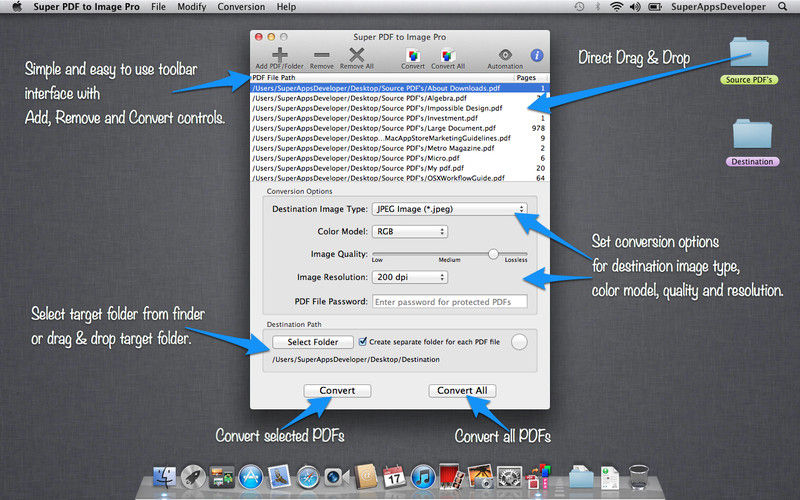The width and height of the screenshot is (800, 500).
Task: Select the MacAppStoreMarketingGuidelines.pdf row
Action: coord(399,138)
